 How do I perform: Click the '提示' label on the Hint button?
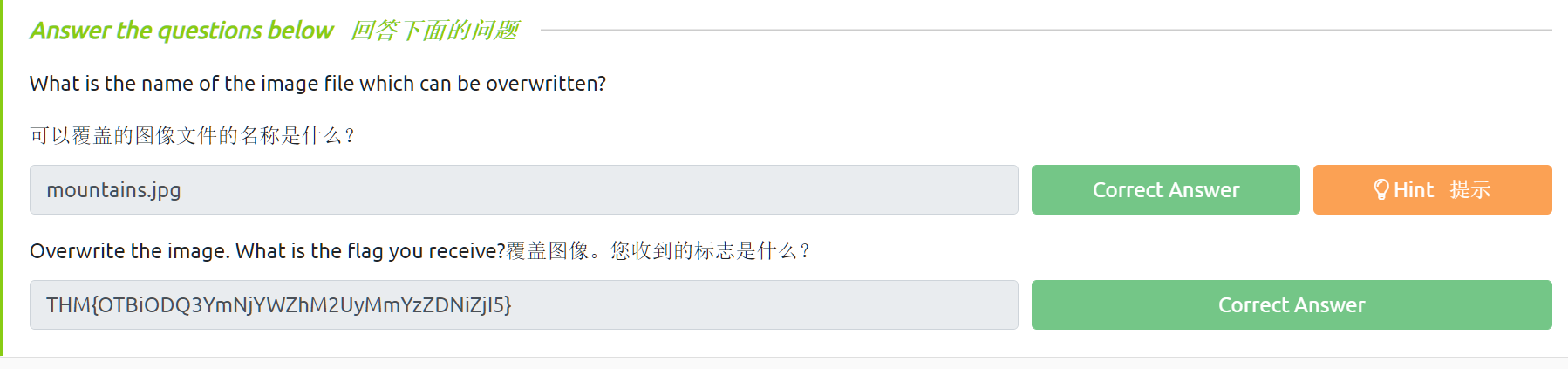(1469, 189)
